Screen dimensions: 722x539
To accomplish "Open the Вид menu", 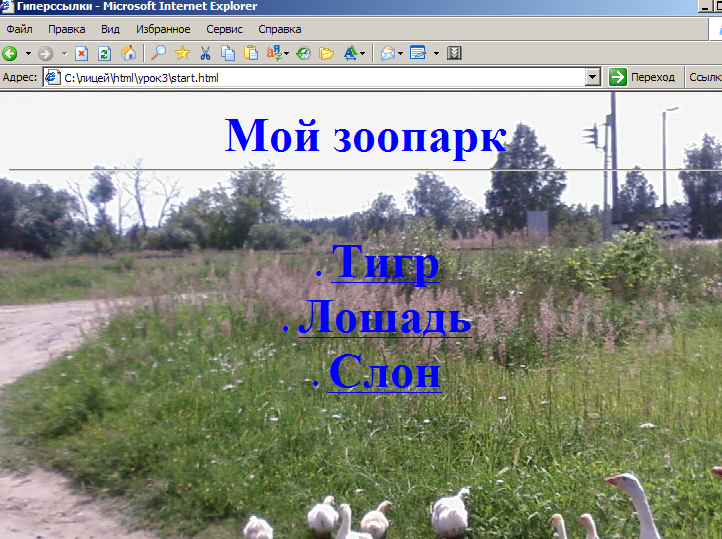I will (111, 29).
